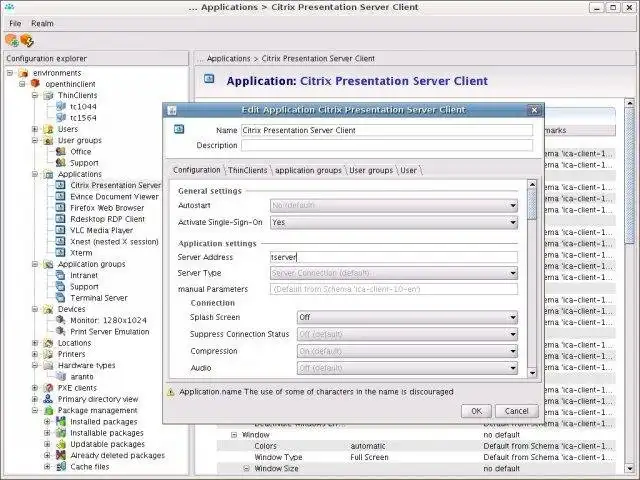Click the Office user group icon
Viewport: 640px width, 480px height.
pos(61,151)
